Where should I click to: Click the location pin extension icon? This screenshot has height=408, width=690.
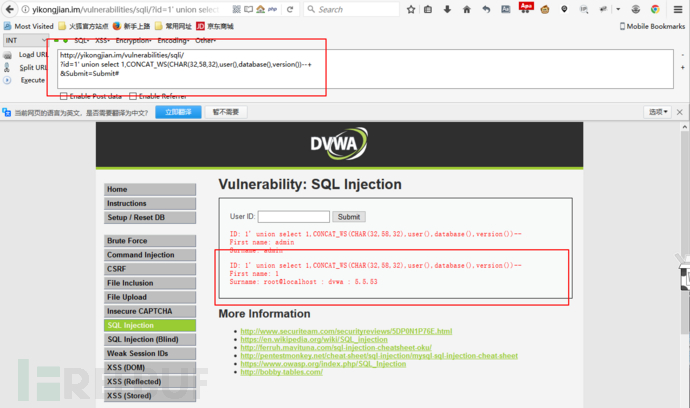point(564,9)
